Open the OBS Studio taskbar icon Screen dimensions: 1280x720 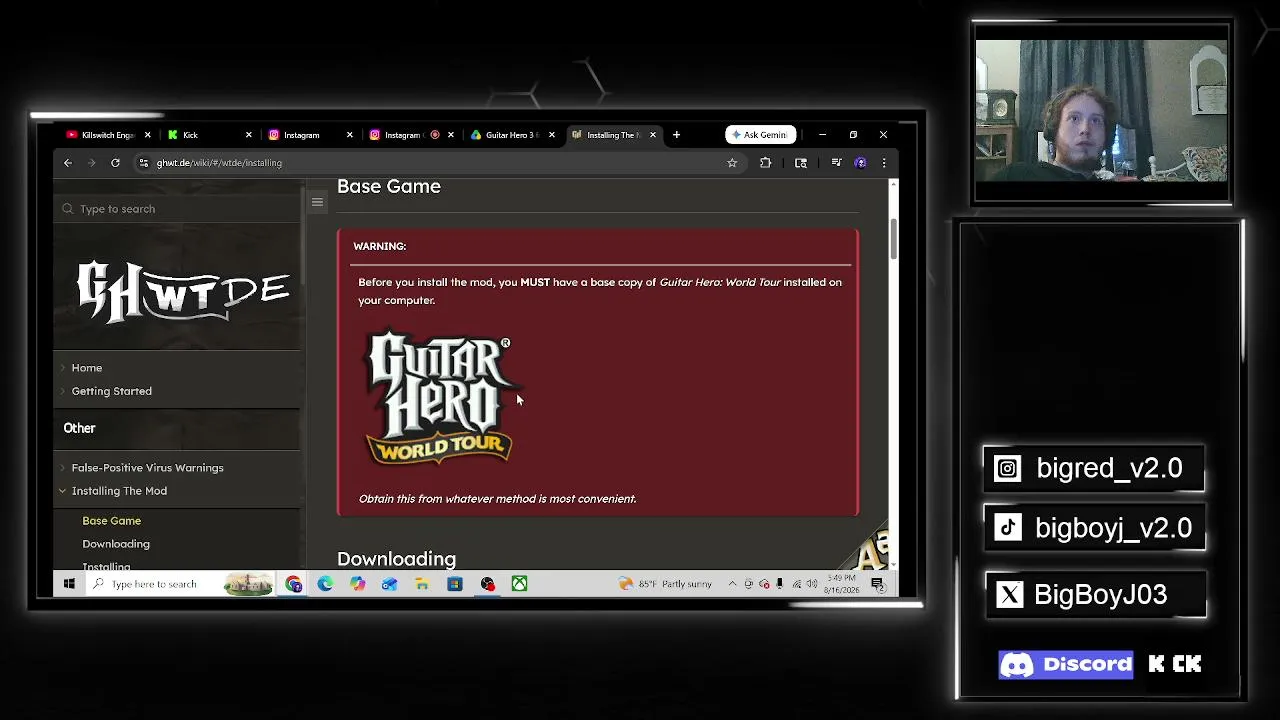coord(487,584)
